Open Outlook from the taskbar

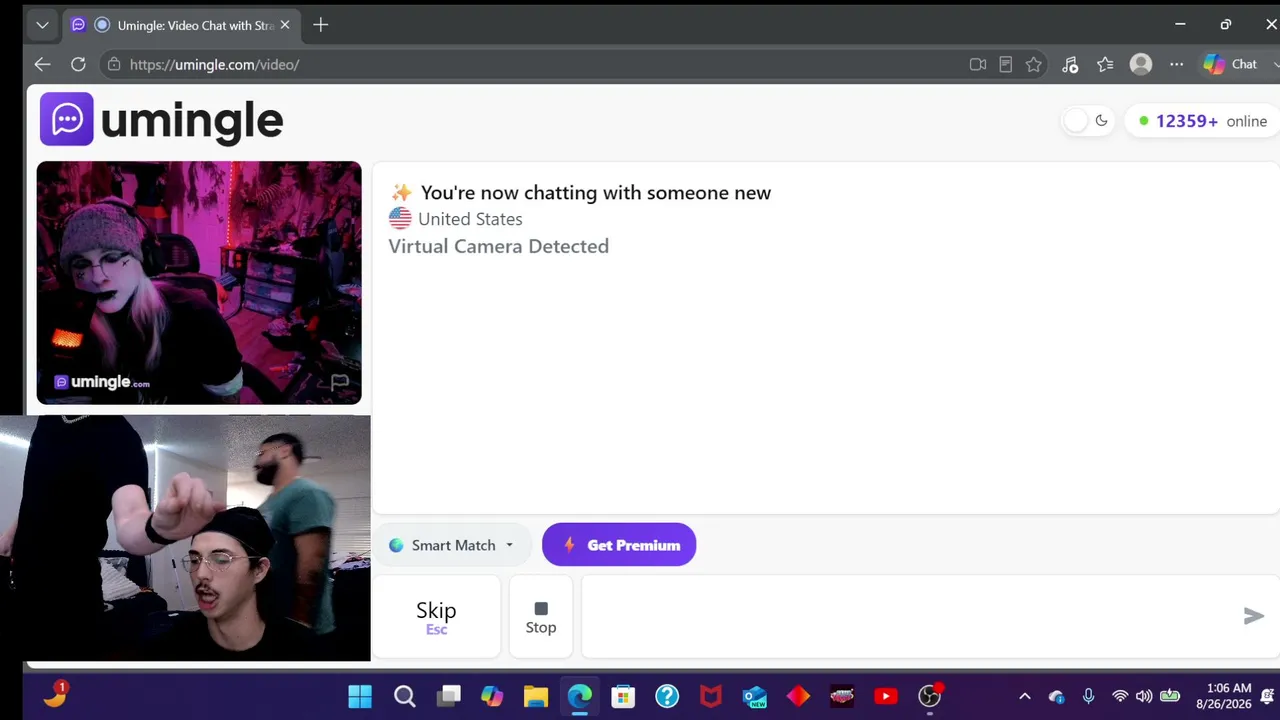point(755,696)
